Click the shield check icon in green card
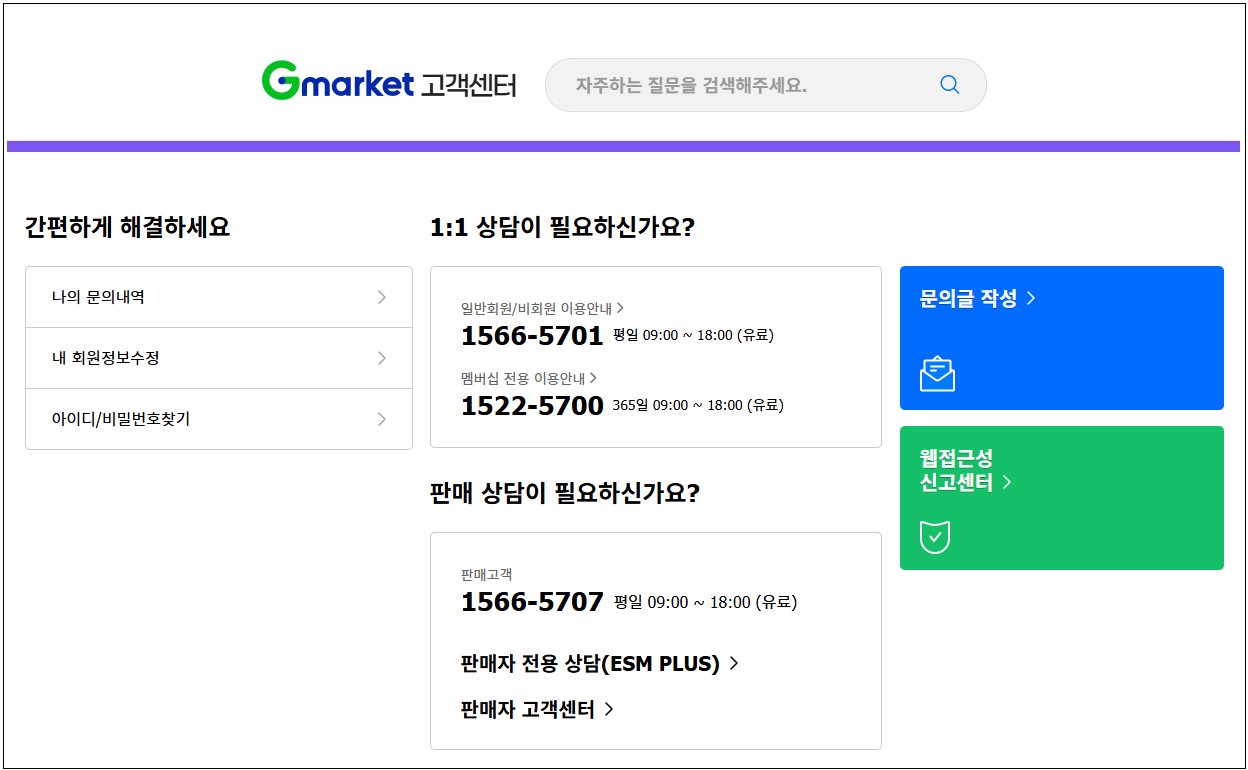The image size is (1248, 770). click(935, 537)
